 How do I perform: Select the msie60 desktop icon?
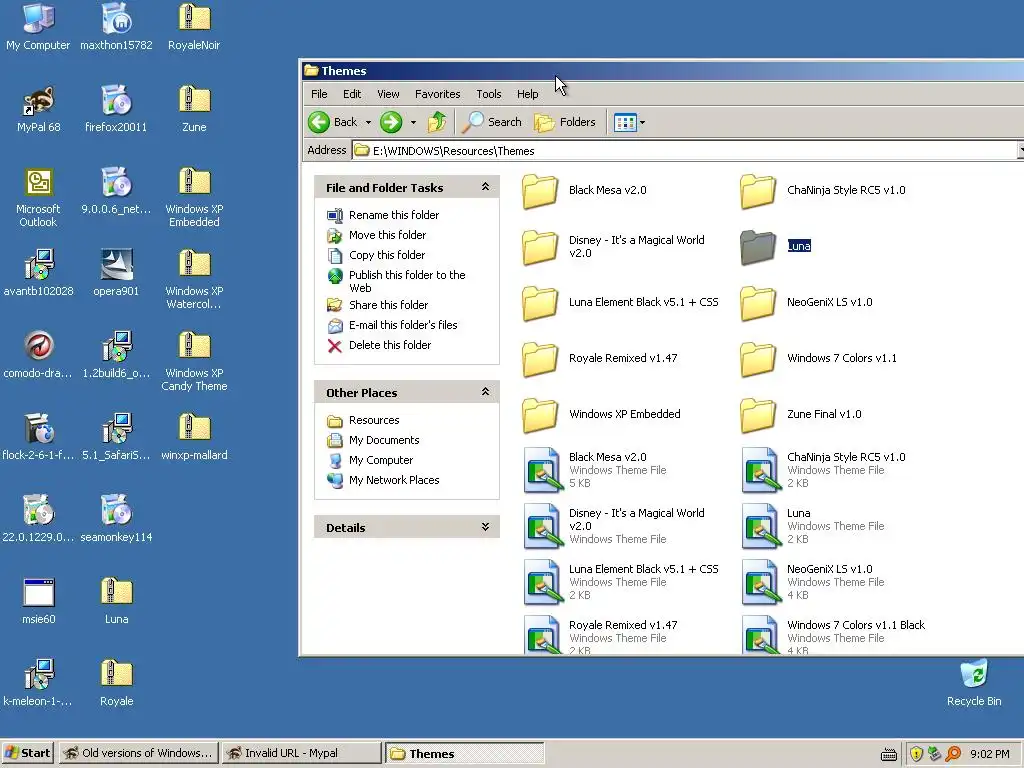pos(38,601)
